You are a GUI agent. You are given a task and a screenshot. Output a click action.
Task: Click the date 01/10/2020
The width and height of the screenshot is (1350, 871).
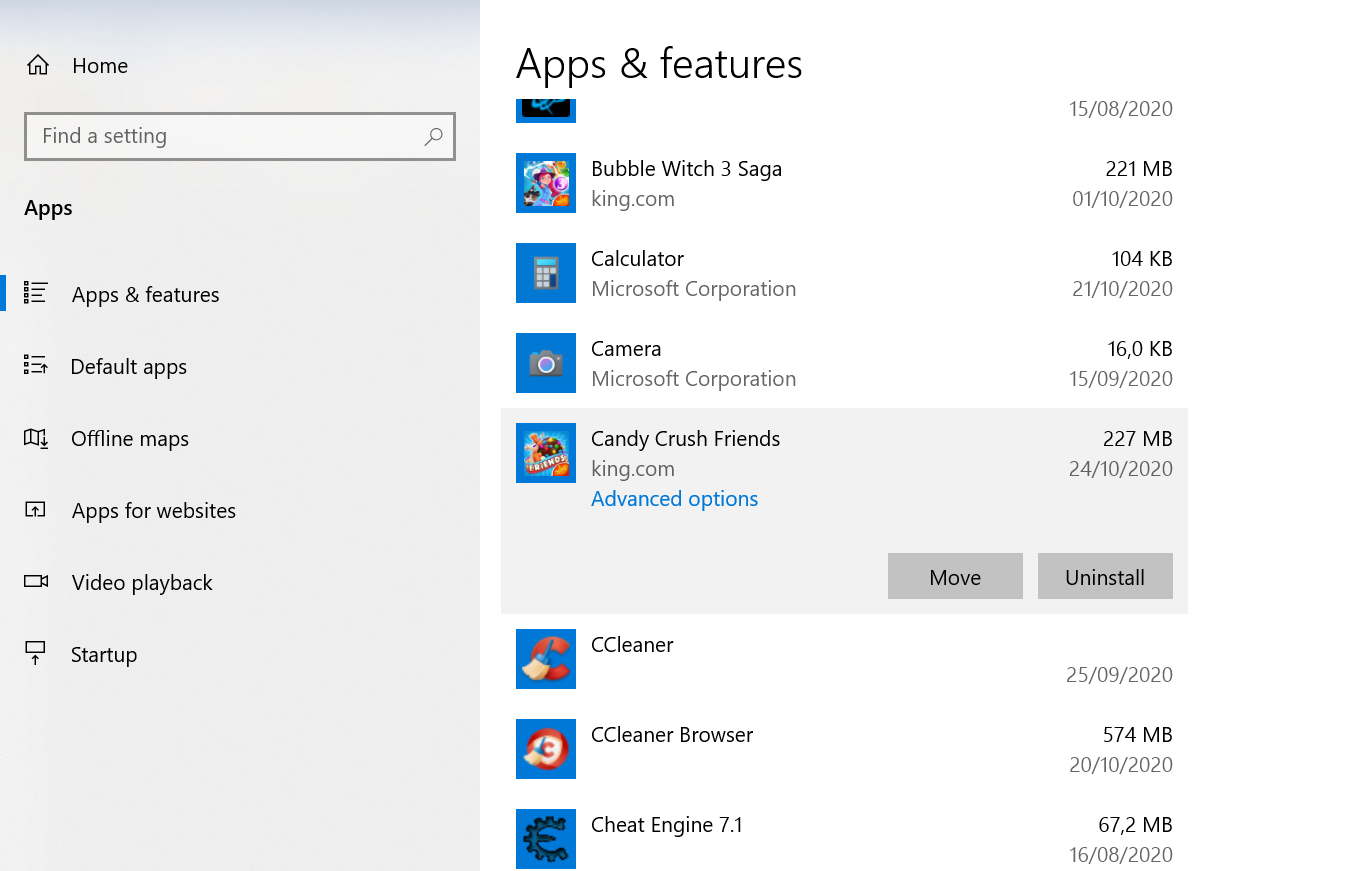[1122, 198]
